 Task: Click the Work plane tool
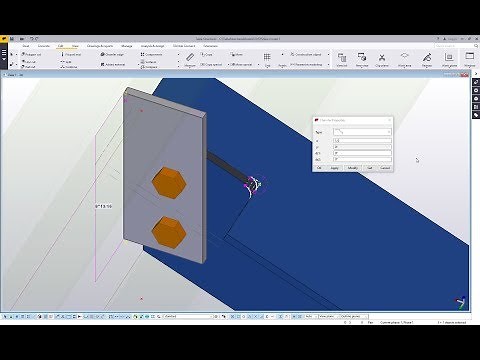[x=449, y=60]
